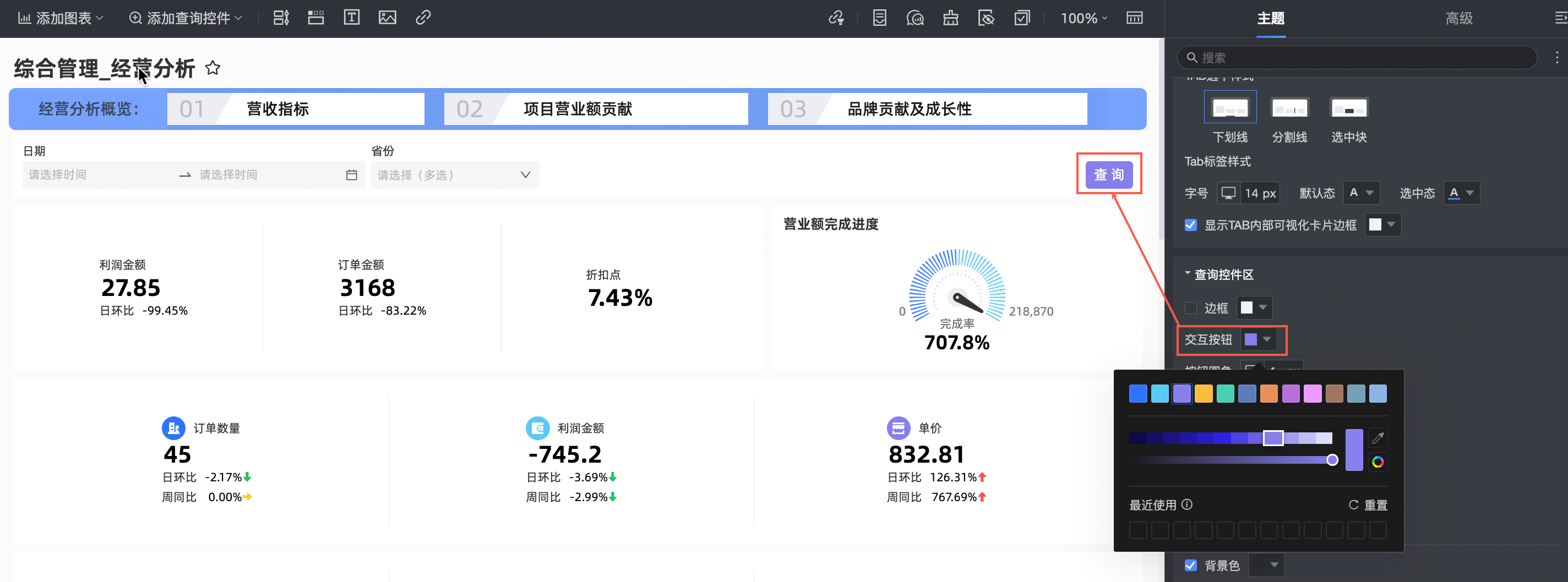Pick the bright blue preset swatch
This screenshot has height=582, width=1568.
[x=1137, y=393]
